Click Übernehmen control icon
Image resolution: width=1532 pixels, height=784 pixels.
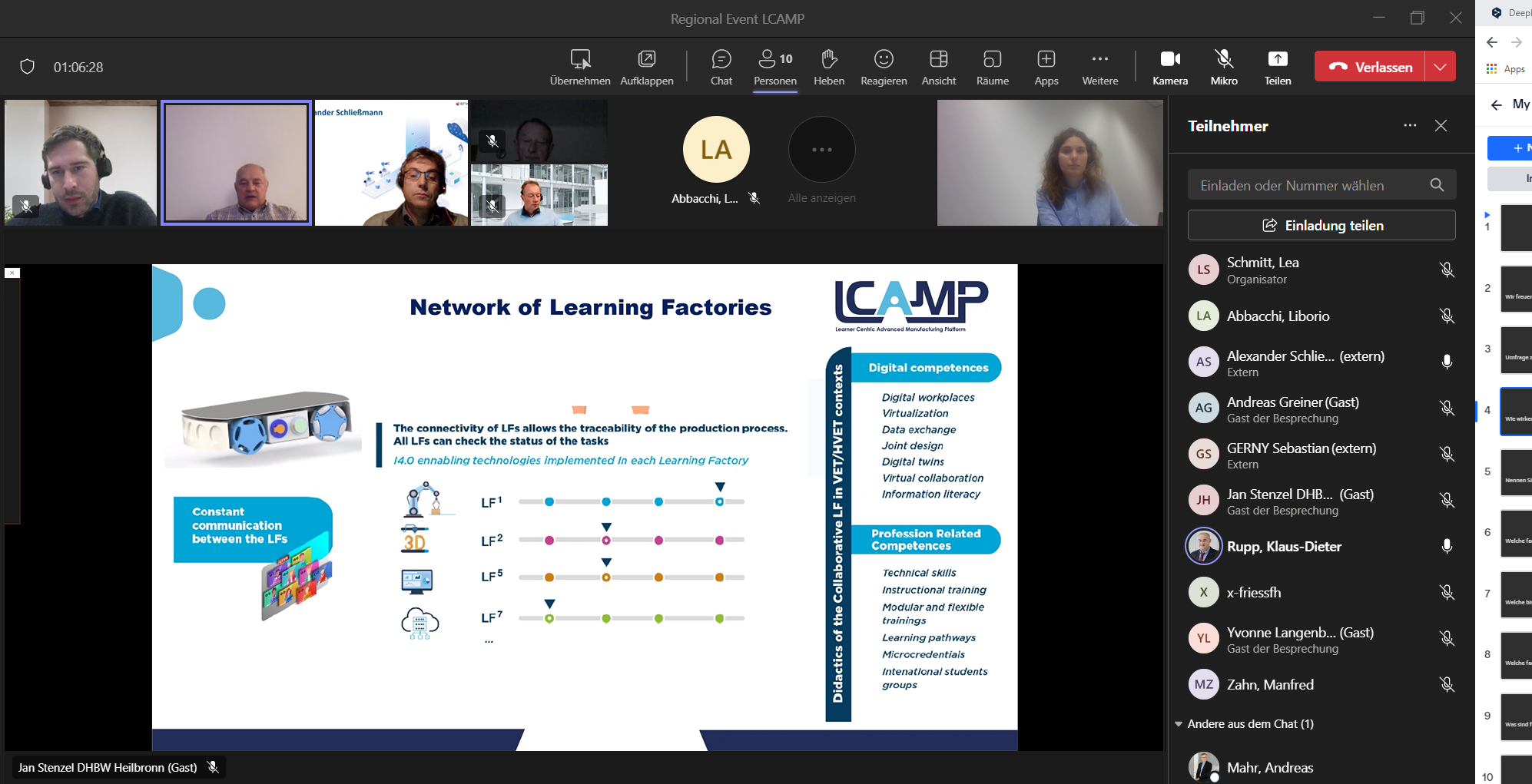point(580,67)
